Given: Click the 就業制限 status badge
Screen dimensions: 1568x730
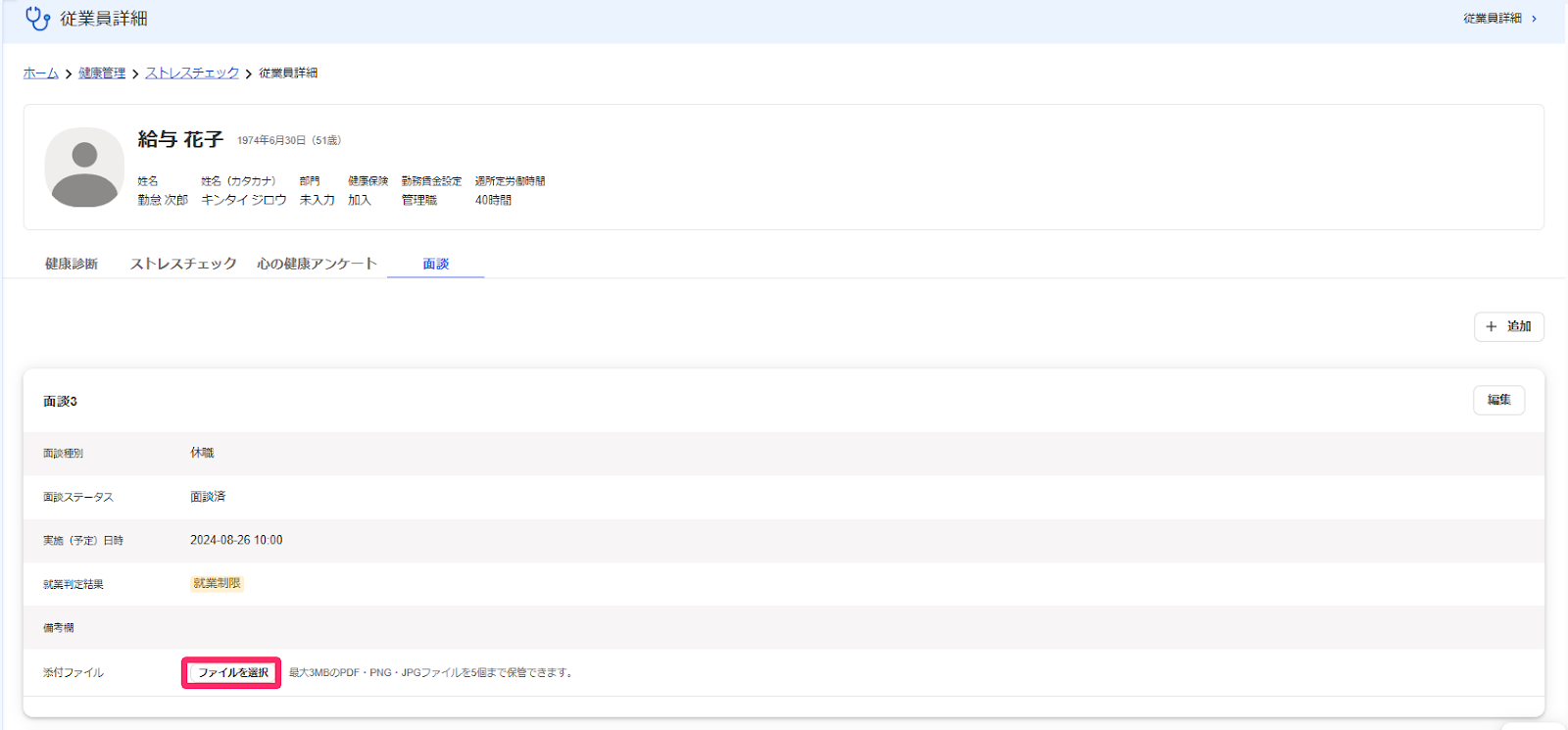Looking at the screenshot, I should (x=217, y=584).
